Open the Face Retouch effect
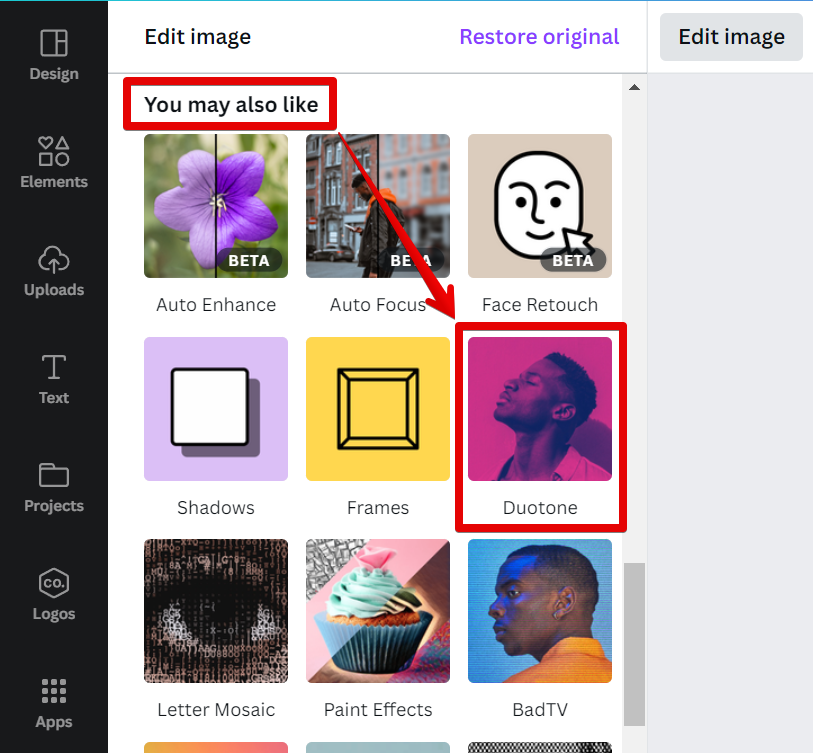The width and height of the screenshot is (813, 753). (x=540, y=206)
